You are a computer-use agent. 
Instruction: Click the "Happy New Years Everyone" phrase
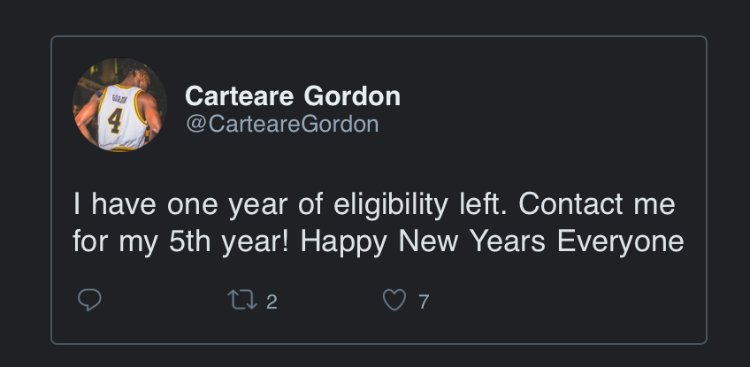[492, 242]
